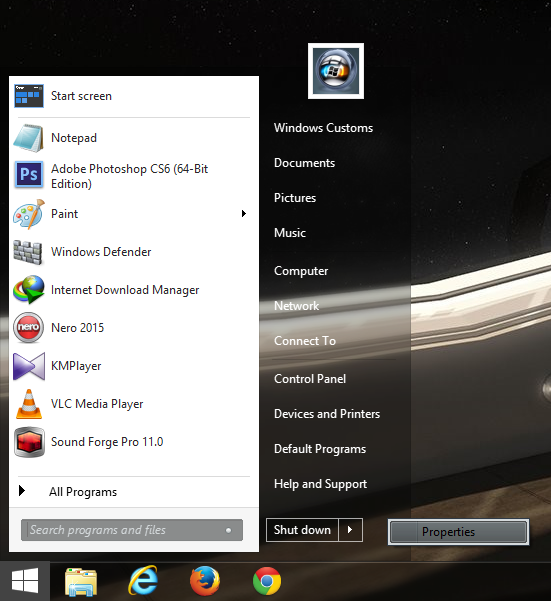Launch Google Chrome from the taskbar
The width and height of the screenshot is (551, 601).
pos(267,581)
